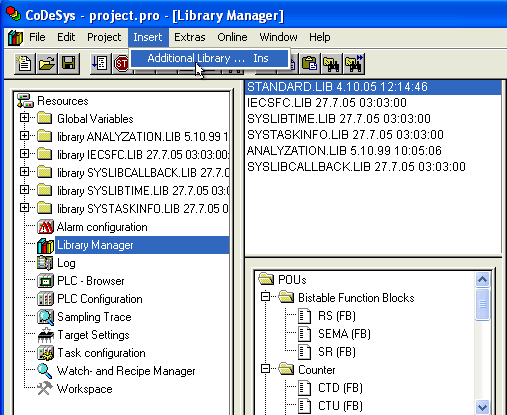Expand library SYSTASKINFO.LIB node
This screenshot has width=507, height=415.
pos(24,208)
